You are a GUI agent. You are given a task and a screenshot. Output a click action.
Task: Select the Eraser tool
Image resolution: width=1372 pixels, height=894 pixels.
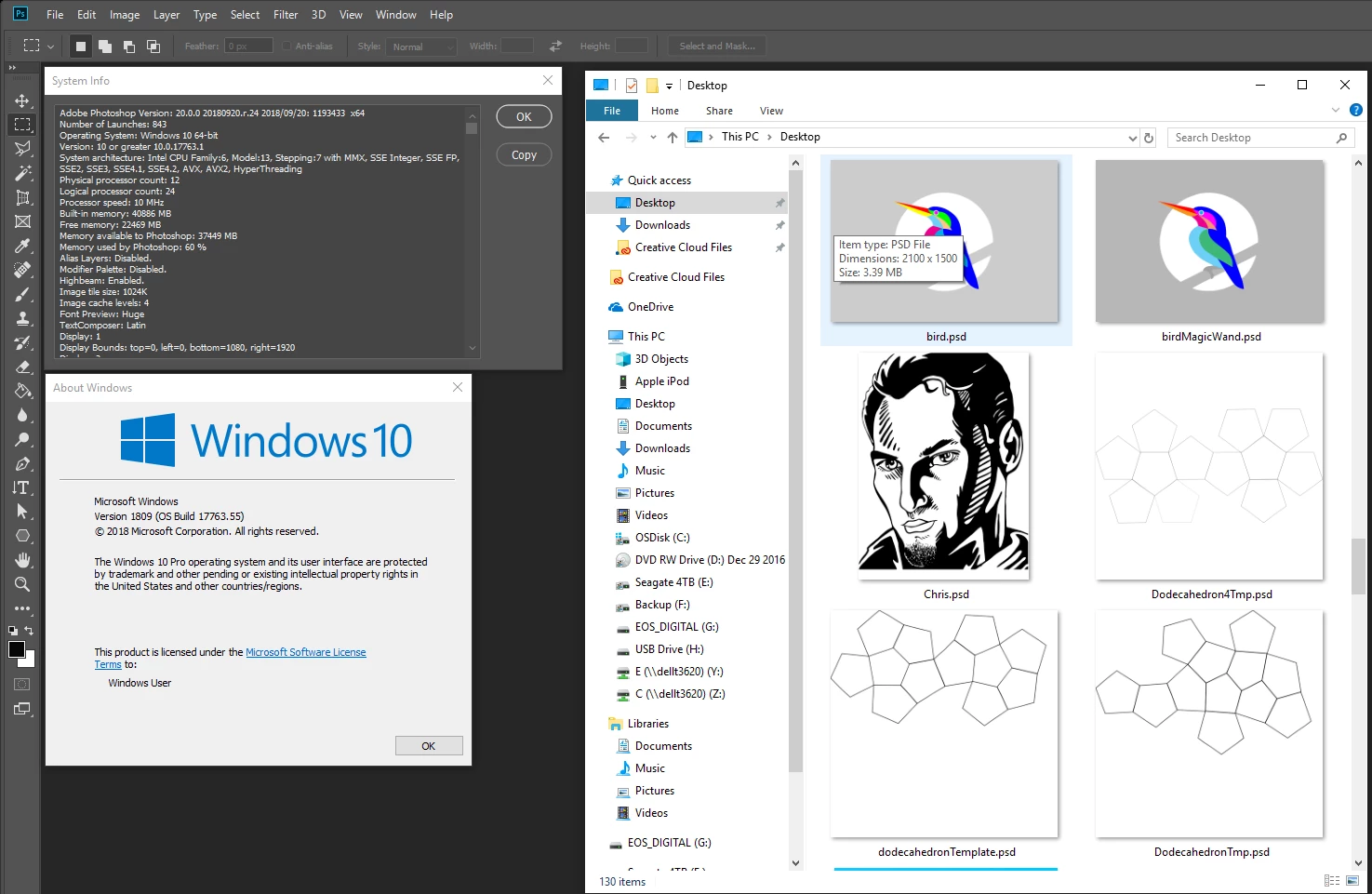point(22,367)
